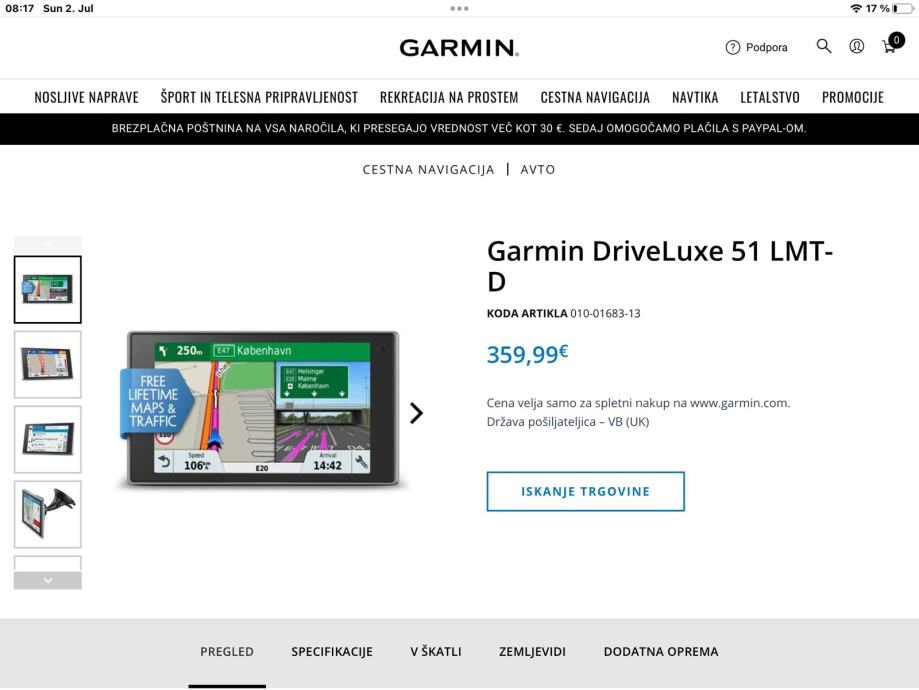The width and height of the screenshot is (919, 690).
Task: Click the main DriveLuxe product image
Action: [x=262, y=410]
